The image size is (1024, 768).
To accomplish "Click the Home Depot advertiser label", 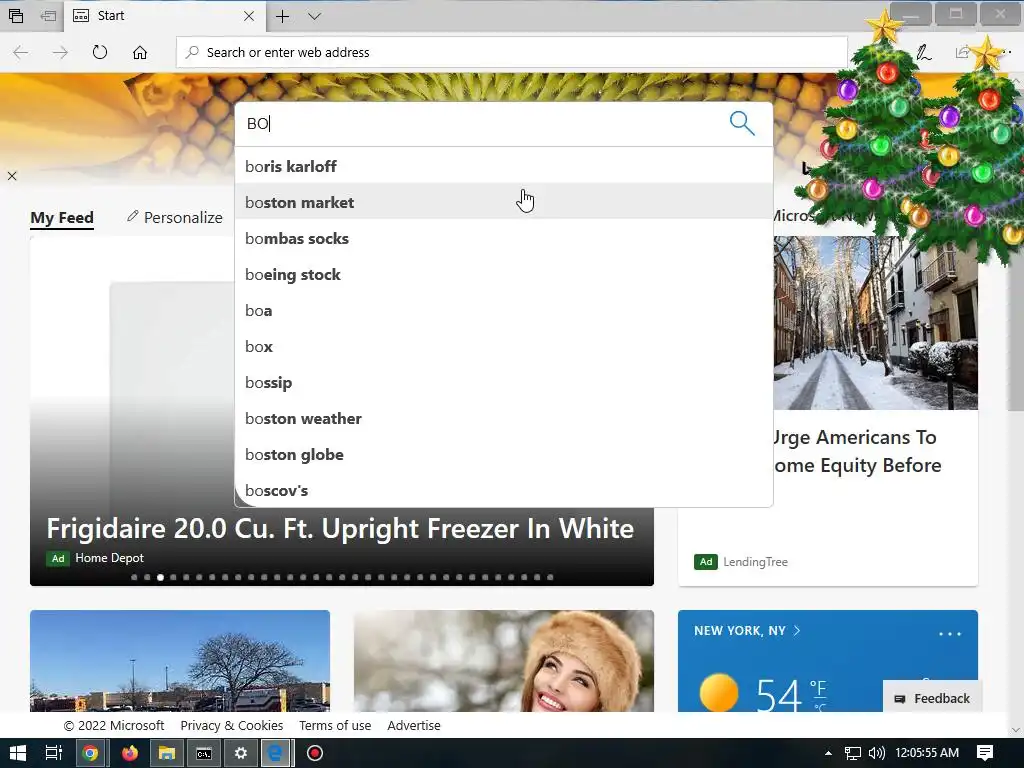I will coord(109,558).
